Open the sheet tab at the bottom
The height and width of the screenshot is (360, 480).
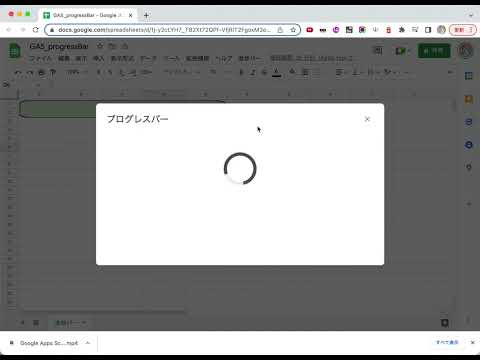click(70, 323)
